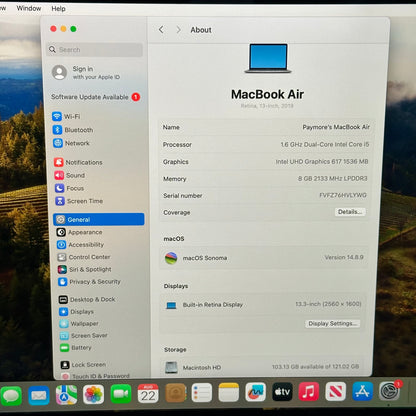This screenshot has height=416, width=416.
Task: Open Appearance settings
Action: [79, 232]
